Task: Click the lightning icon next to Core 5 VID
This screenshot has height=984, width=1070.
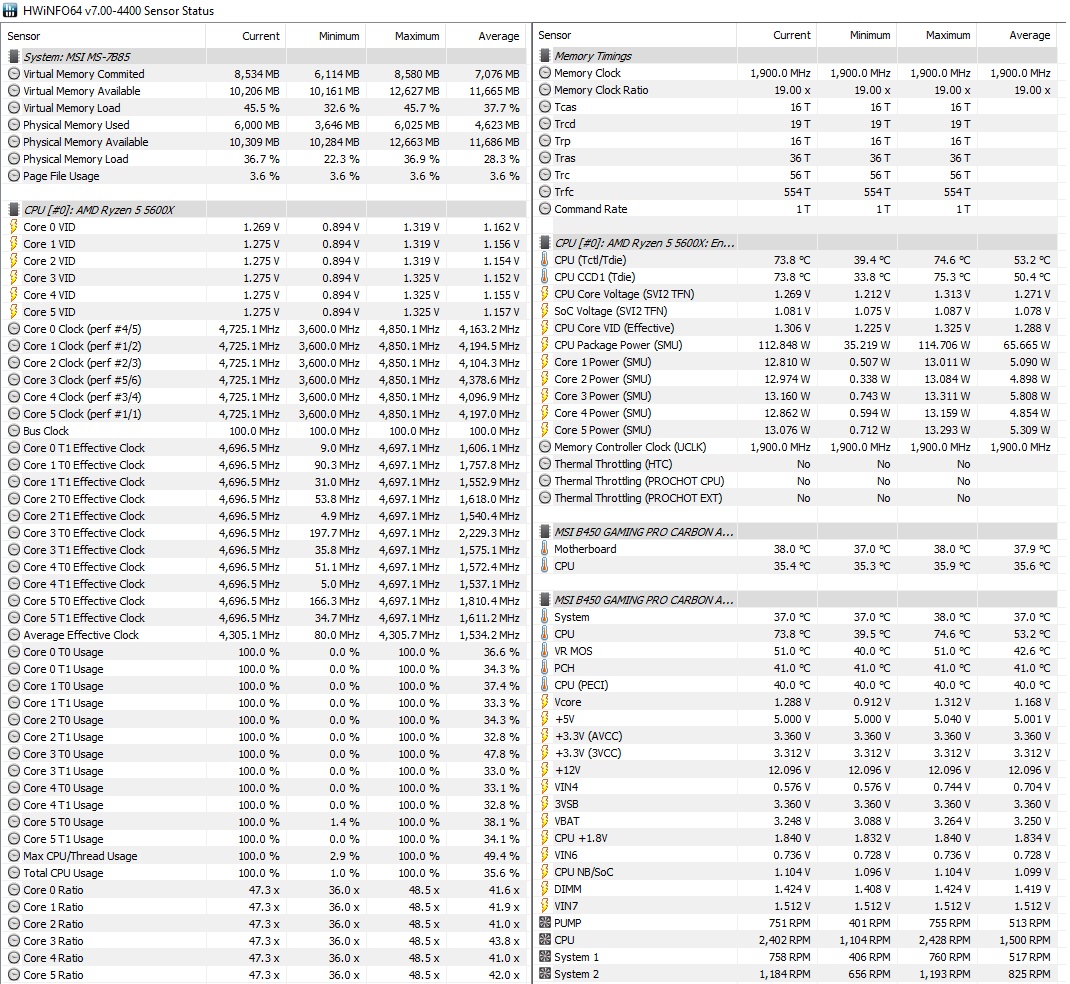Action: 14,312
